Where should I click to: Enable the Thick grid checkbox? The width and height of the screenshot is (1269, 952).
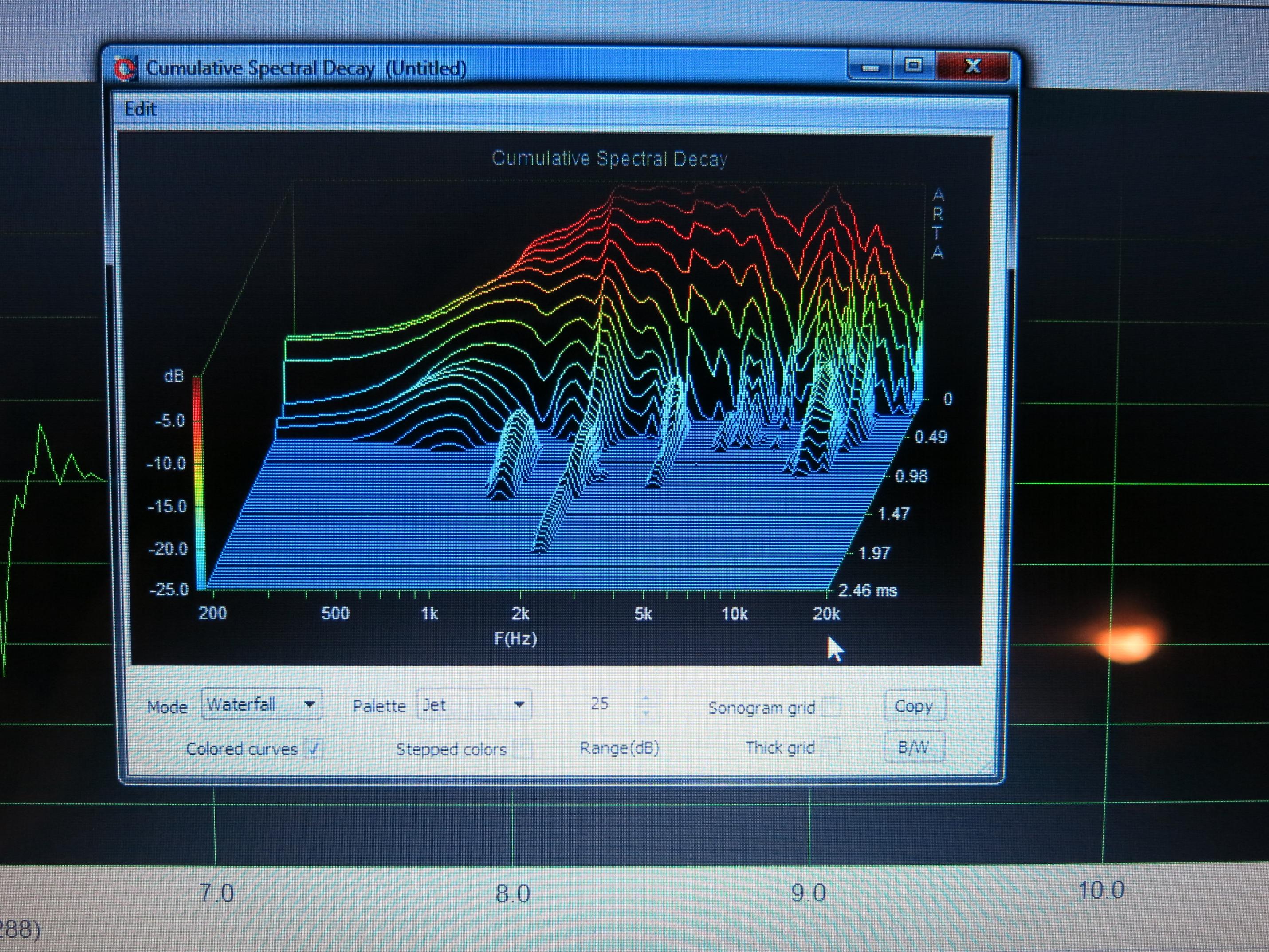[x=832, y=747]
